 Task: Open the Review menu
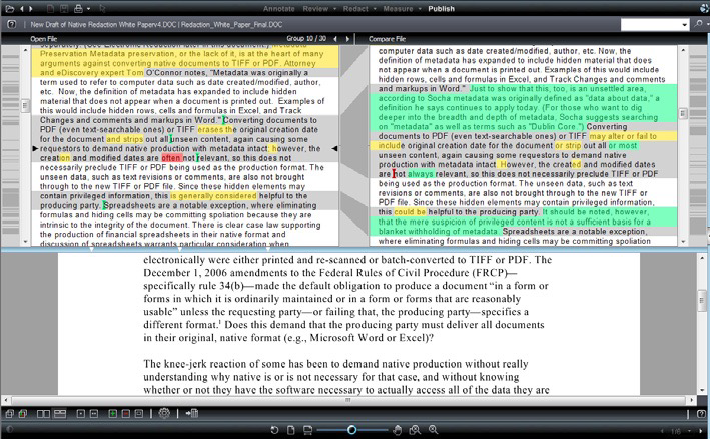tap(315, 9)
